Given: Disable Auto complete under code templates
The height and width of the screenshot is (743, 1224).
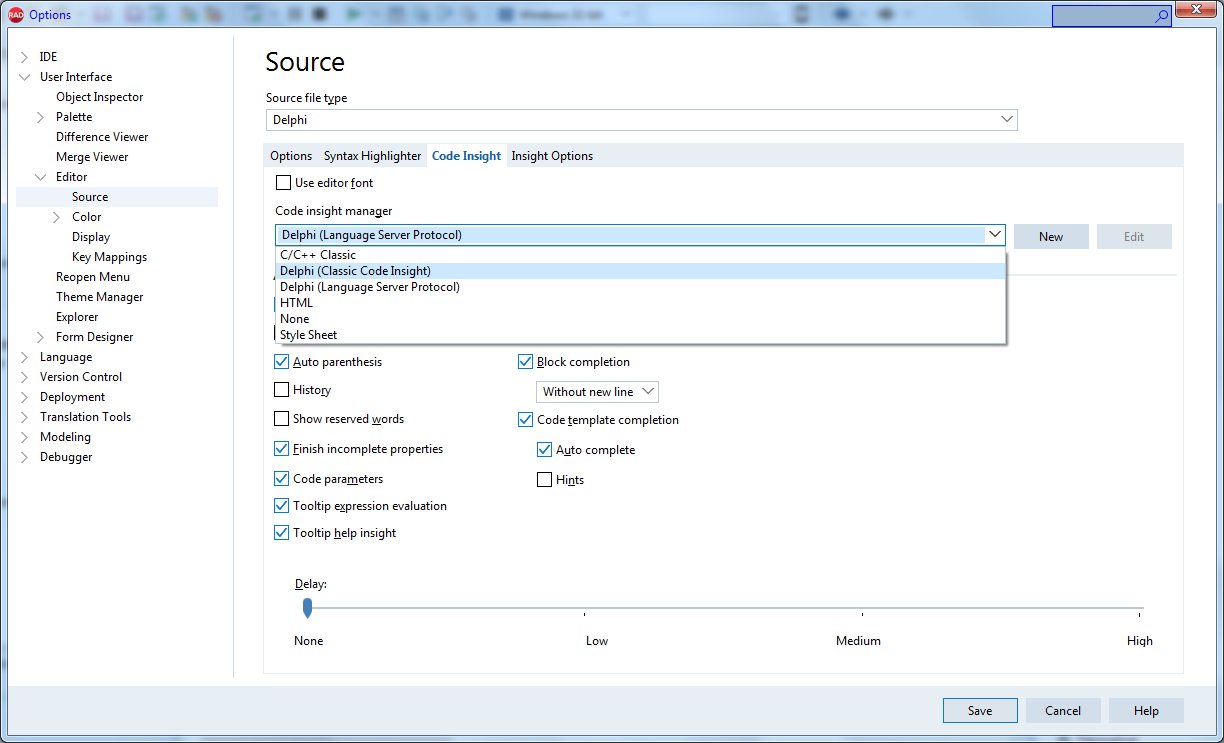Looking at the screenshot, I should (545, 450).
